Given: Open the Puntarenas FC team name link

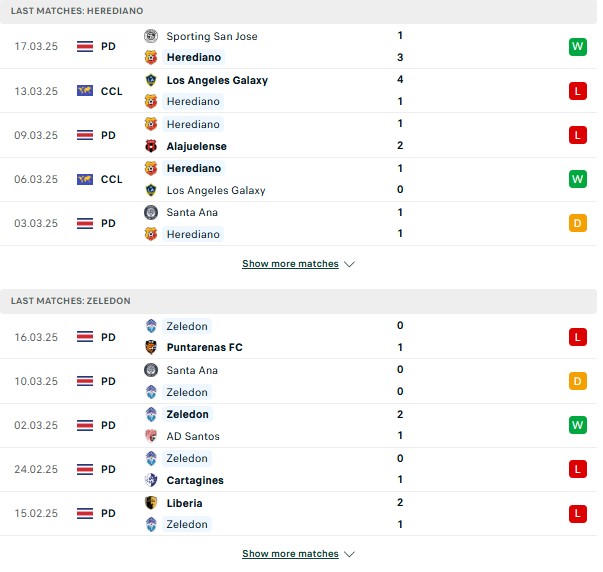Looking at the screenshot, I should (205, 347).
